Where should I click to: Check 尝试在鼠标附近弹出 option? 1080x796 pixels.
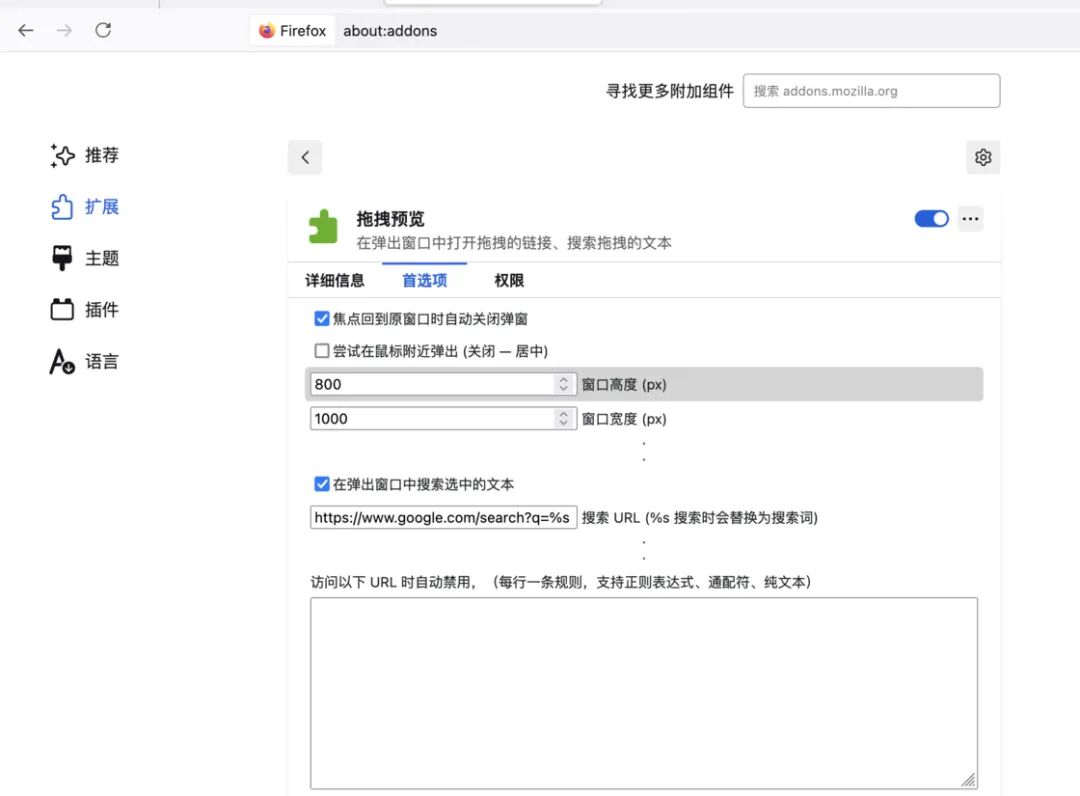[322, 351]
